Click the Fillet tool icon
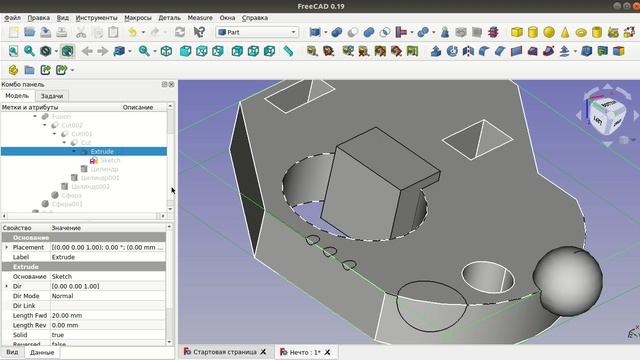 [x=484, y=51]
